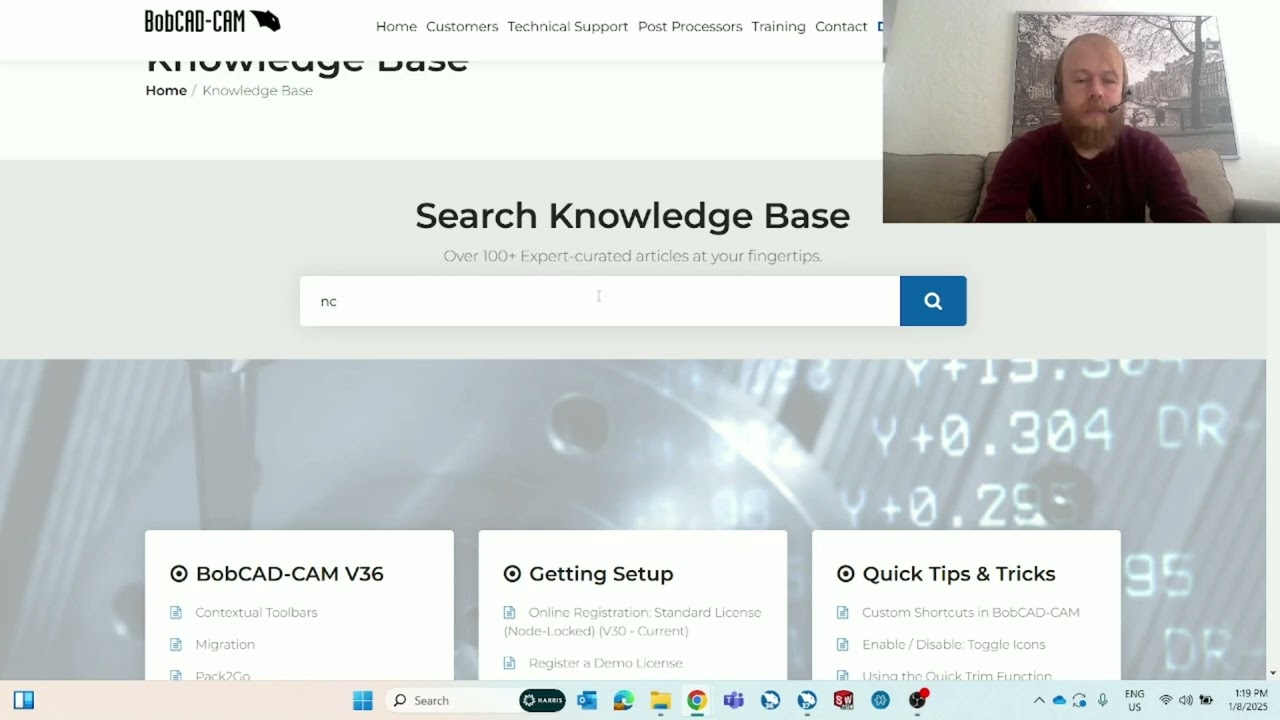Viewport: 1280px width, 720px height.
Task: Open the widgets panel icon at taskbar left
Action: pos(24,700)
